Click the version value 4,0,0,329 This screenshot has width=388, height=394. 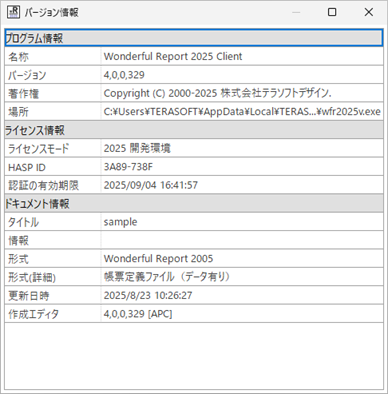pyautogui.click(x=124, y=75)
